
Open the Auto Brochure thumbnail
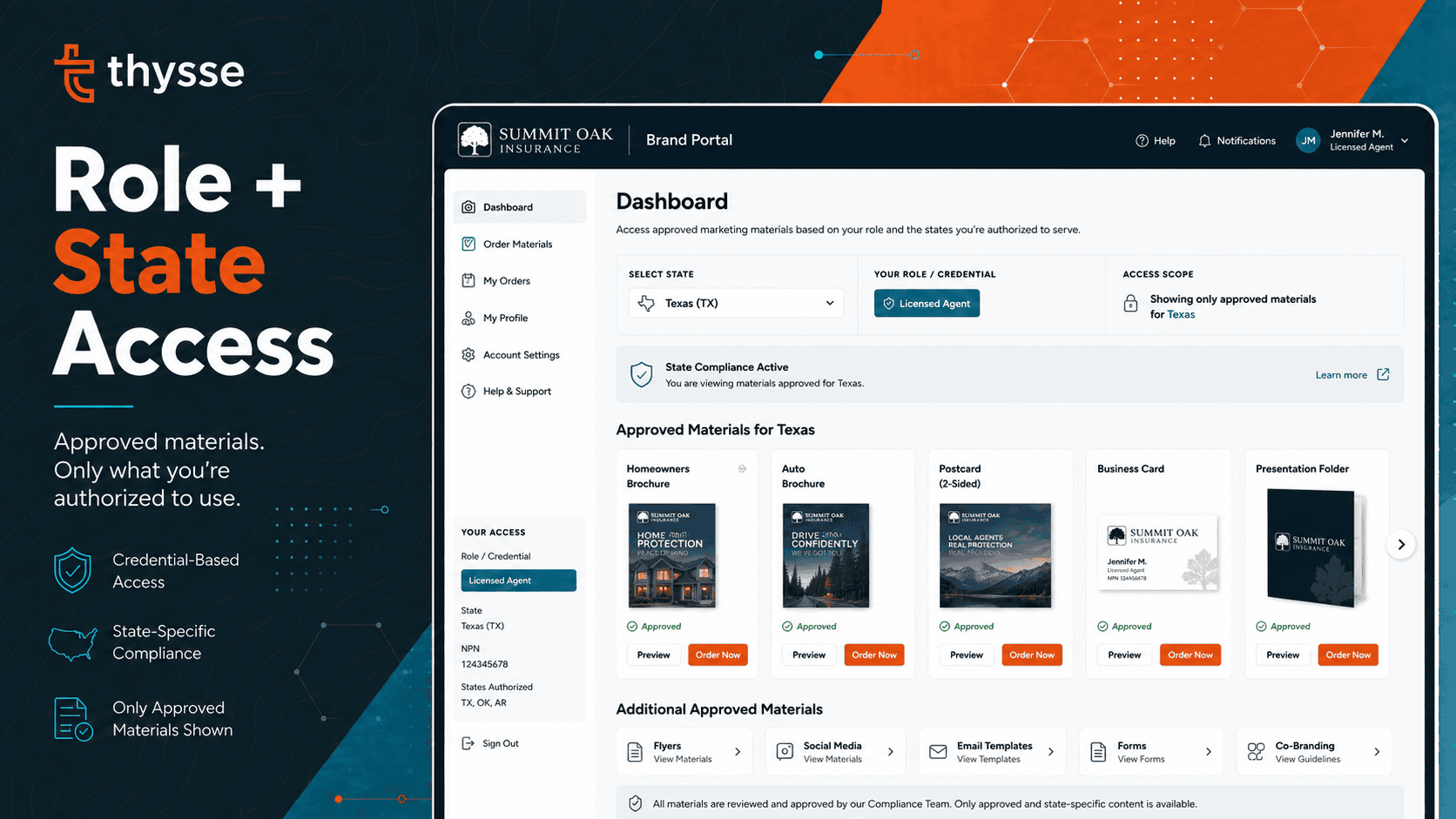tap(826, 555)
